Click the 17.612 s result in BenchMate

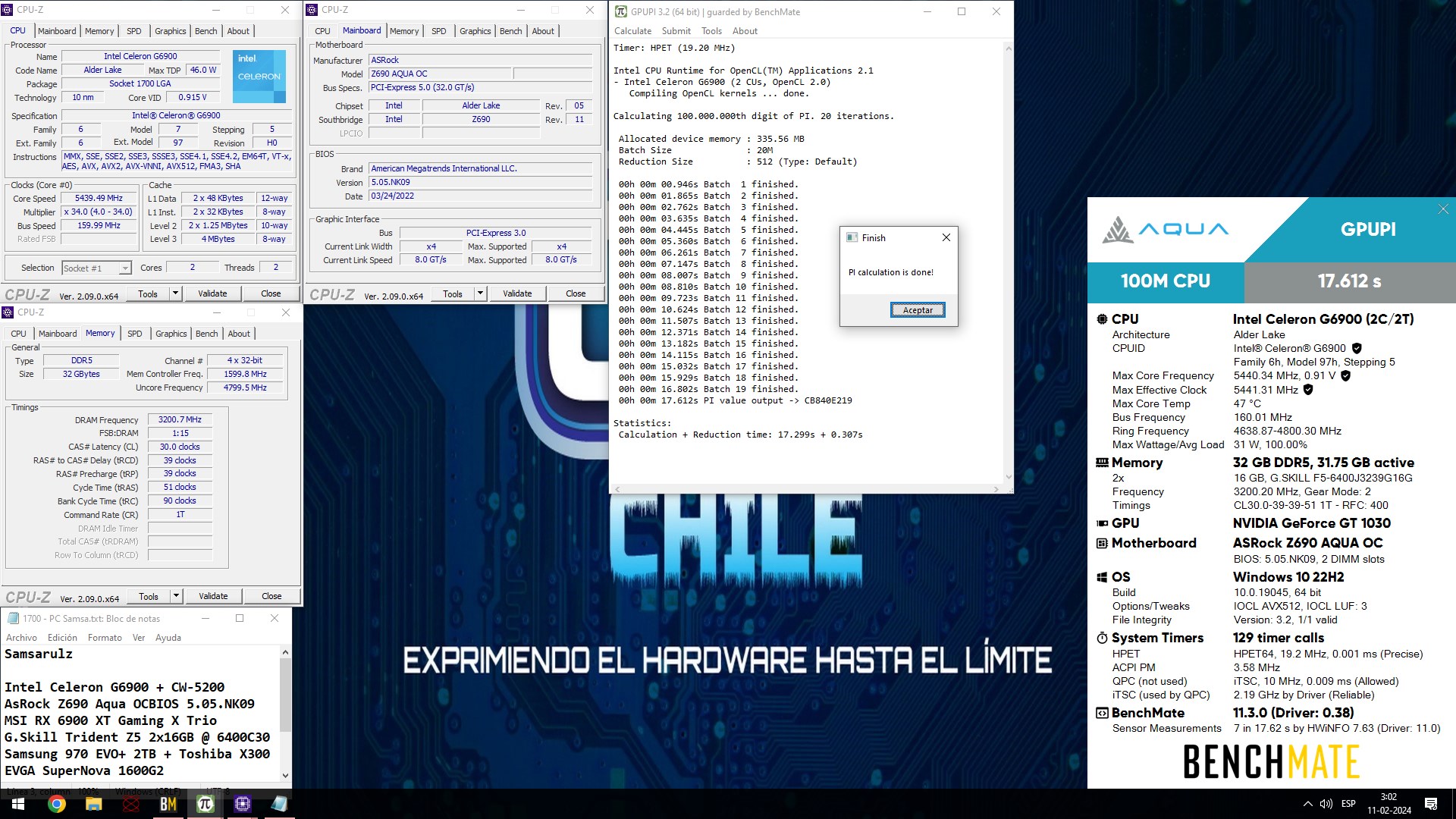(1349, 281)
